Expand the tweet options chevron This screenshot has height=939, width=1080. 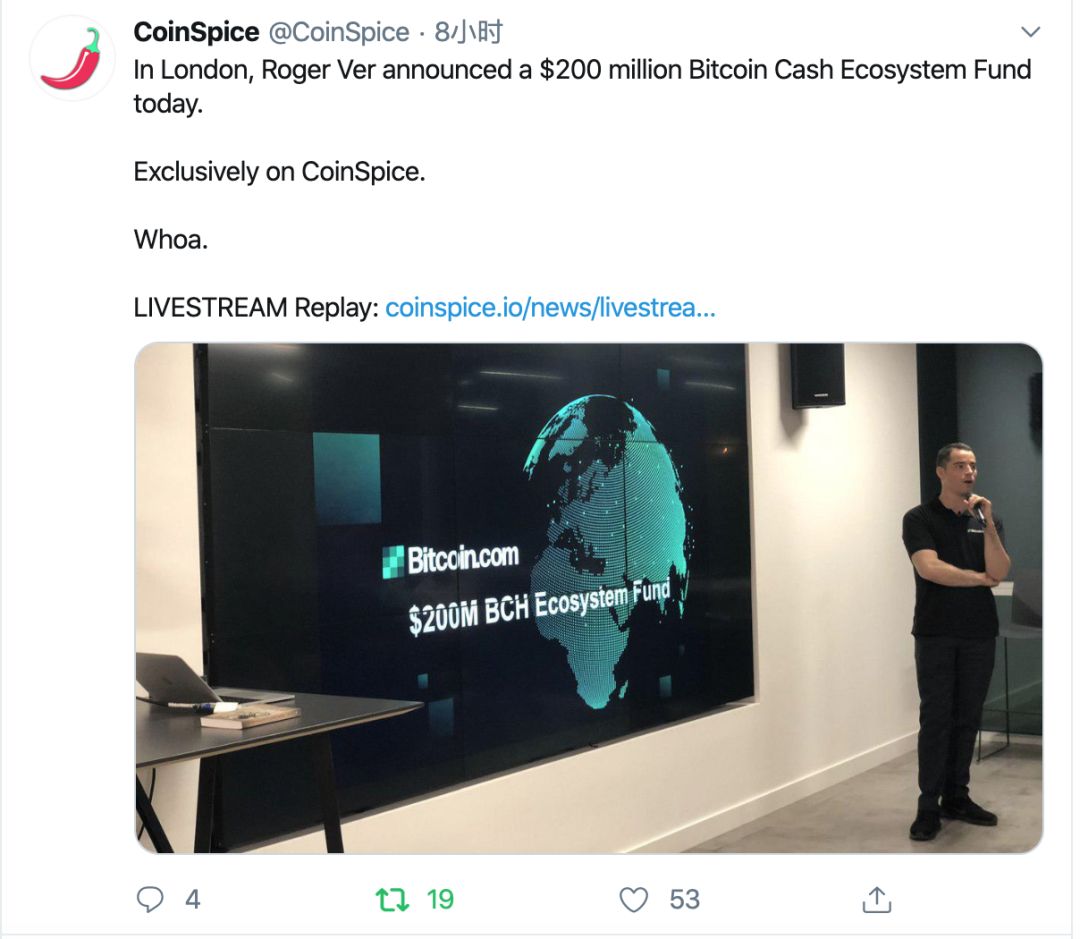[1030, 32]
